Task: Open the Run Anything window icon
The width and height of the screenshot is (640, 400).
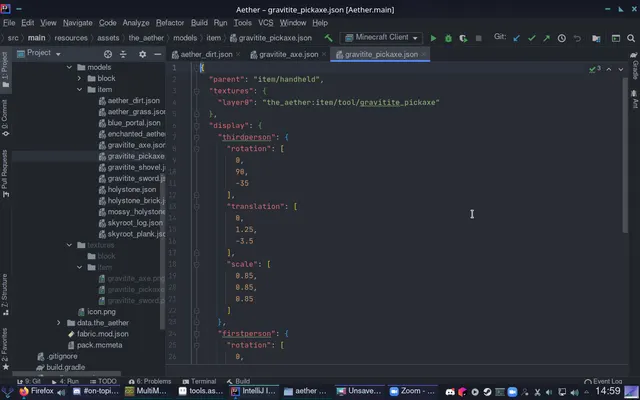Action: (616, 38)
